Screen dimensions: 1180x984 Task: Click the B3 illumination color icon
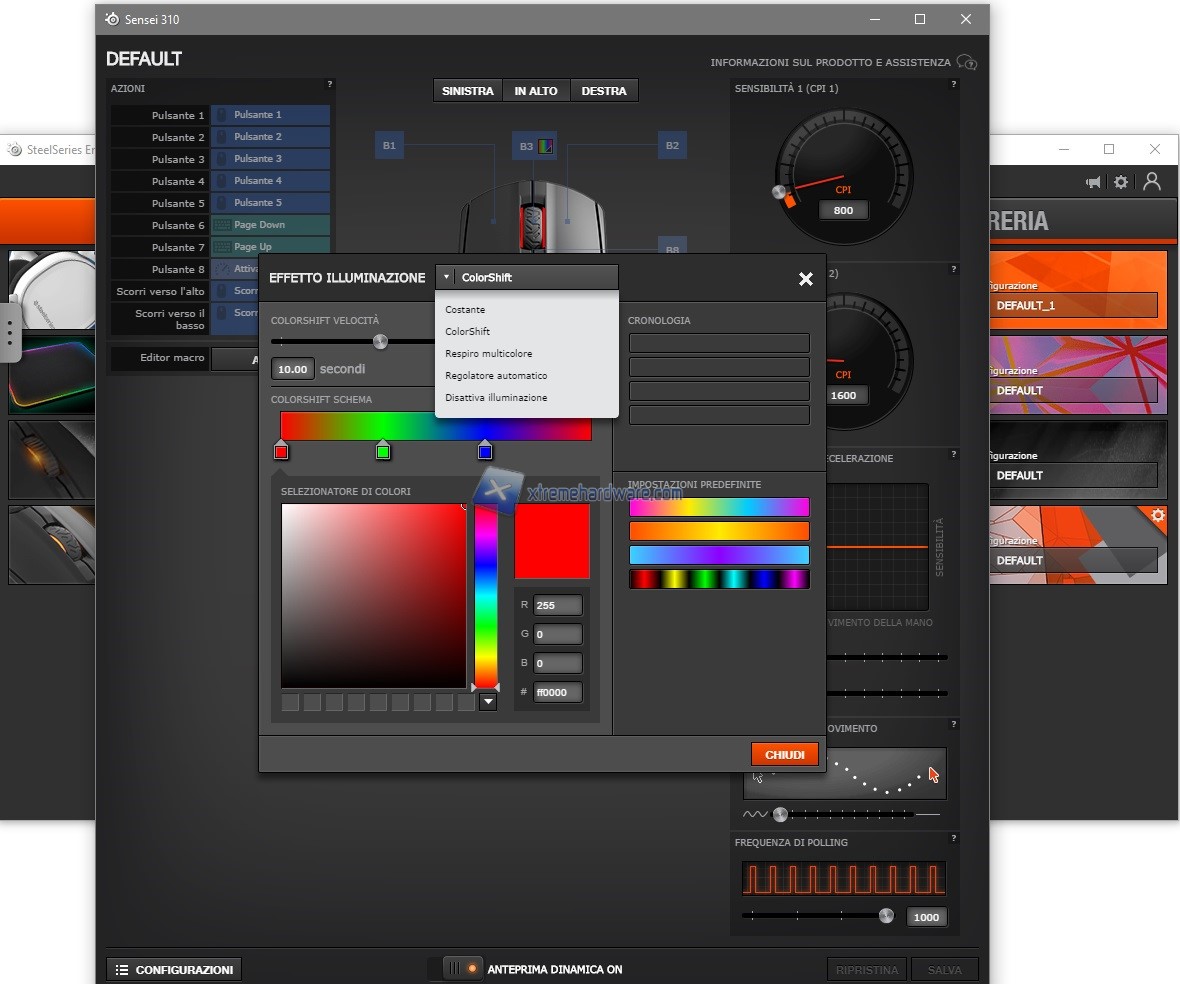545,146
